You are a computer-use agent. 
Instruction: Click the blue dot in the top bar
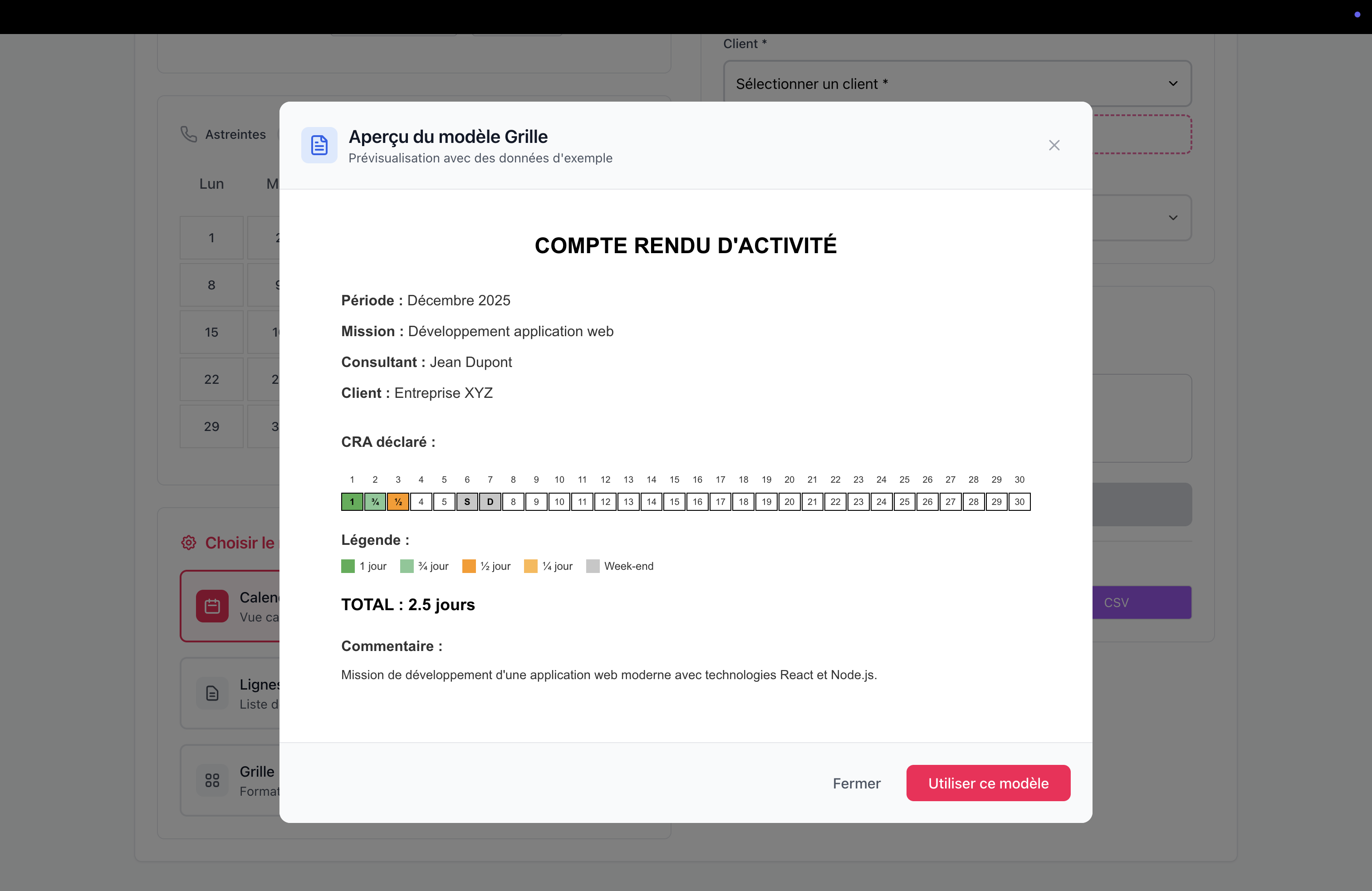[1357, 15]
